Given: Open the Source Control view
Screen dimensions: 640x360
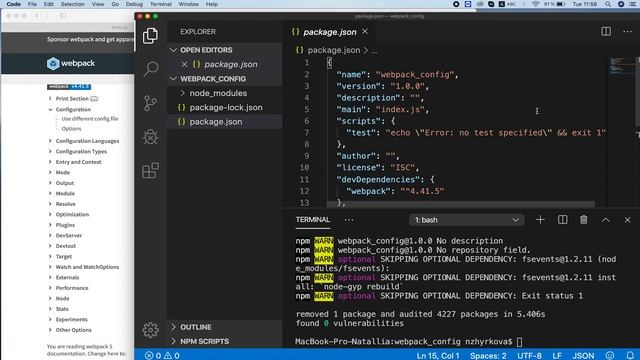Looking at the screenshot, I should [150, 103].
